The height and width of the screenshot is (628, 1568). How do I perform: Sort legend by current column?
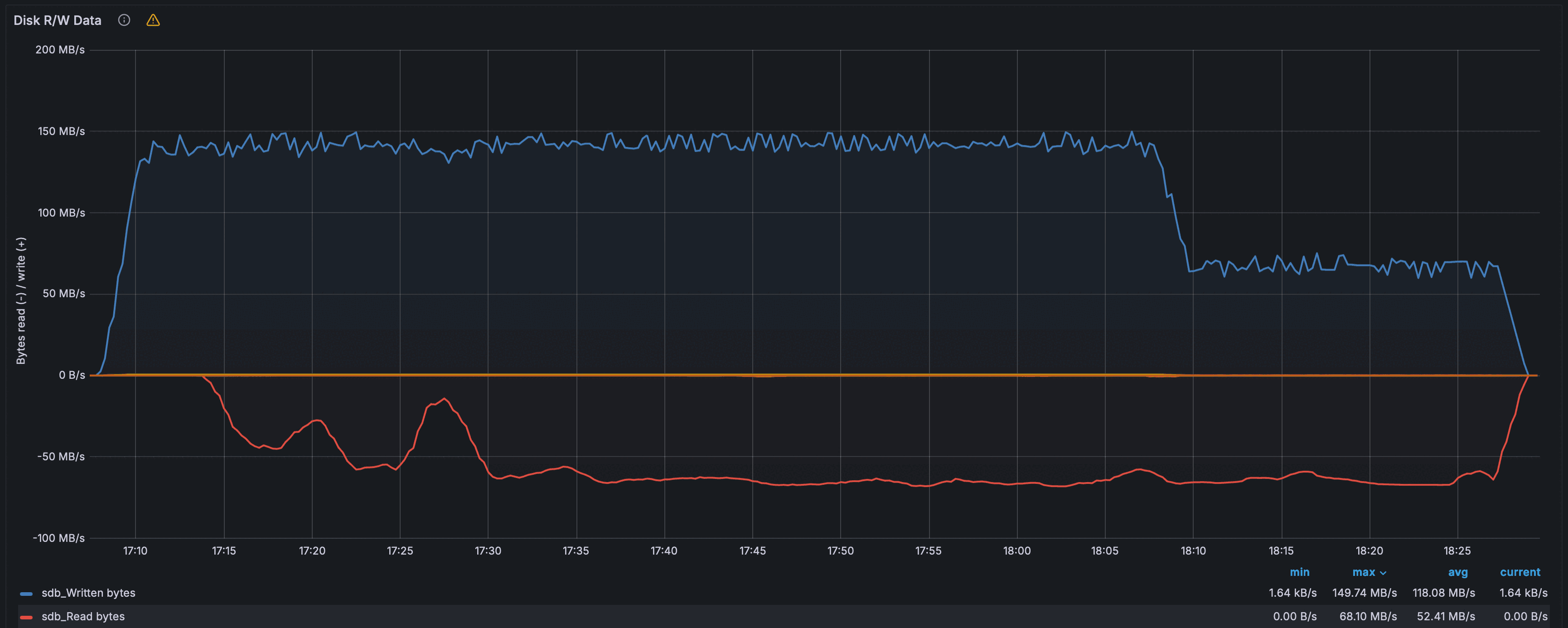coord(1520,572)
